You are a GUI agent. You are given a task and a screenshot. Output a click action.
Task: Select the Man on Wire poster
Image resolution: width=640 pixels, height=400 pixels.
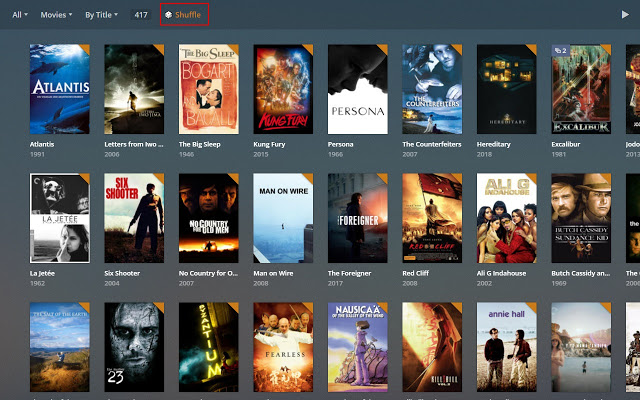[283, 218]
